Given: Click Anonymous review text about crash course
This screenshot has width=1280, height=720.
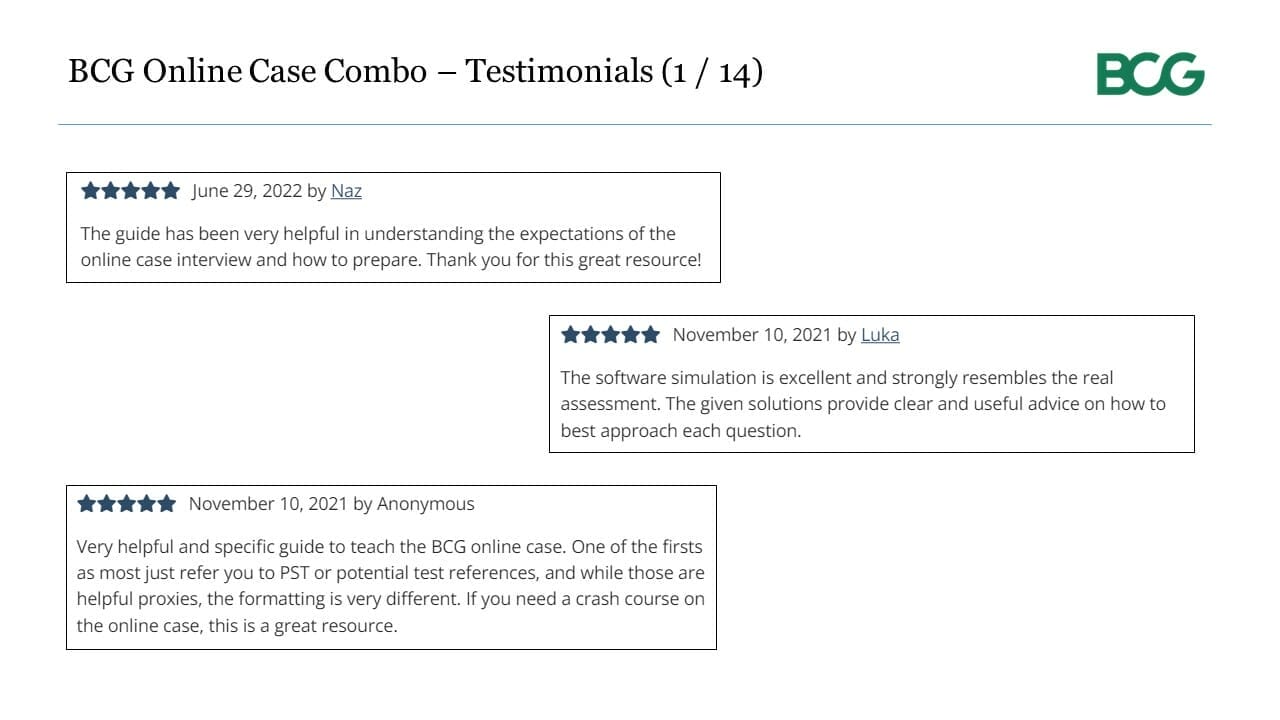Looking at the screenshot, I should coord(391,586).
